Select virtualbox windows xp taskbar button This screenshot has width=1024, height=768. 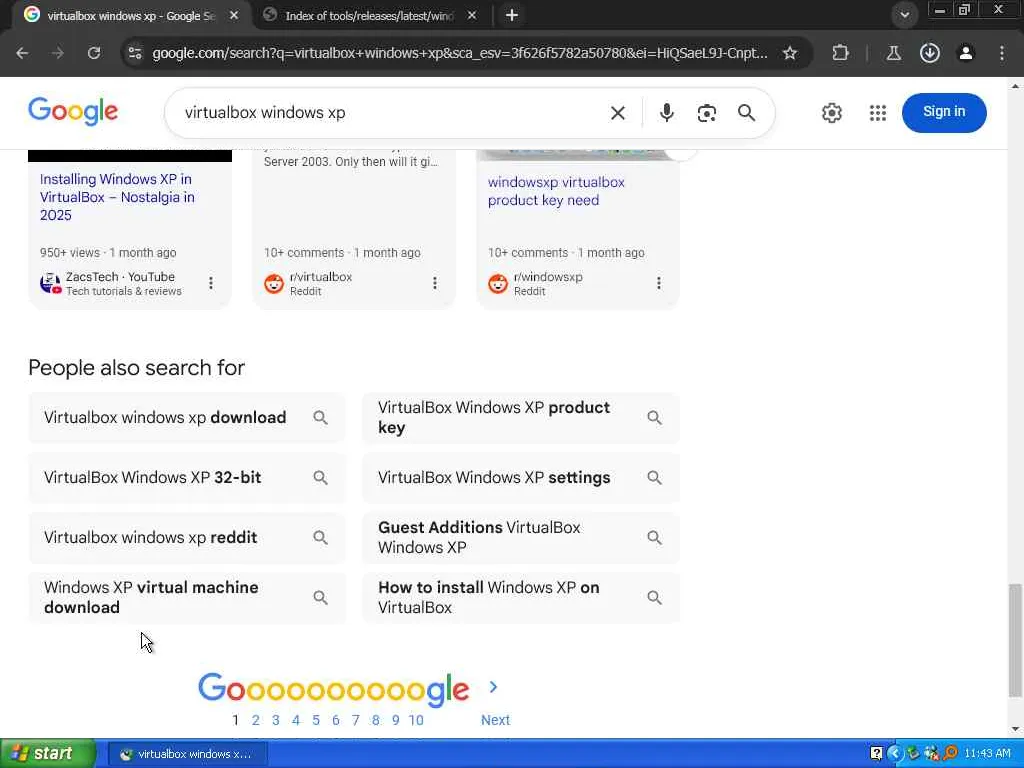[x=187, y=754]
